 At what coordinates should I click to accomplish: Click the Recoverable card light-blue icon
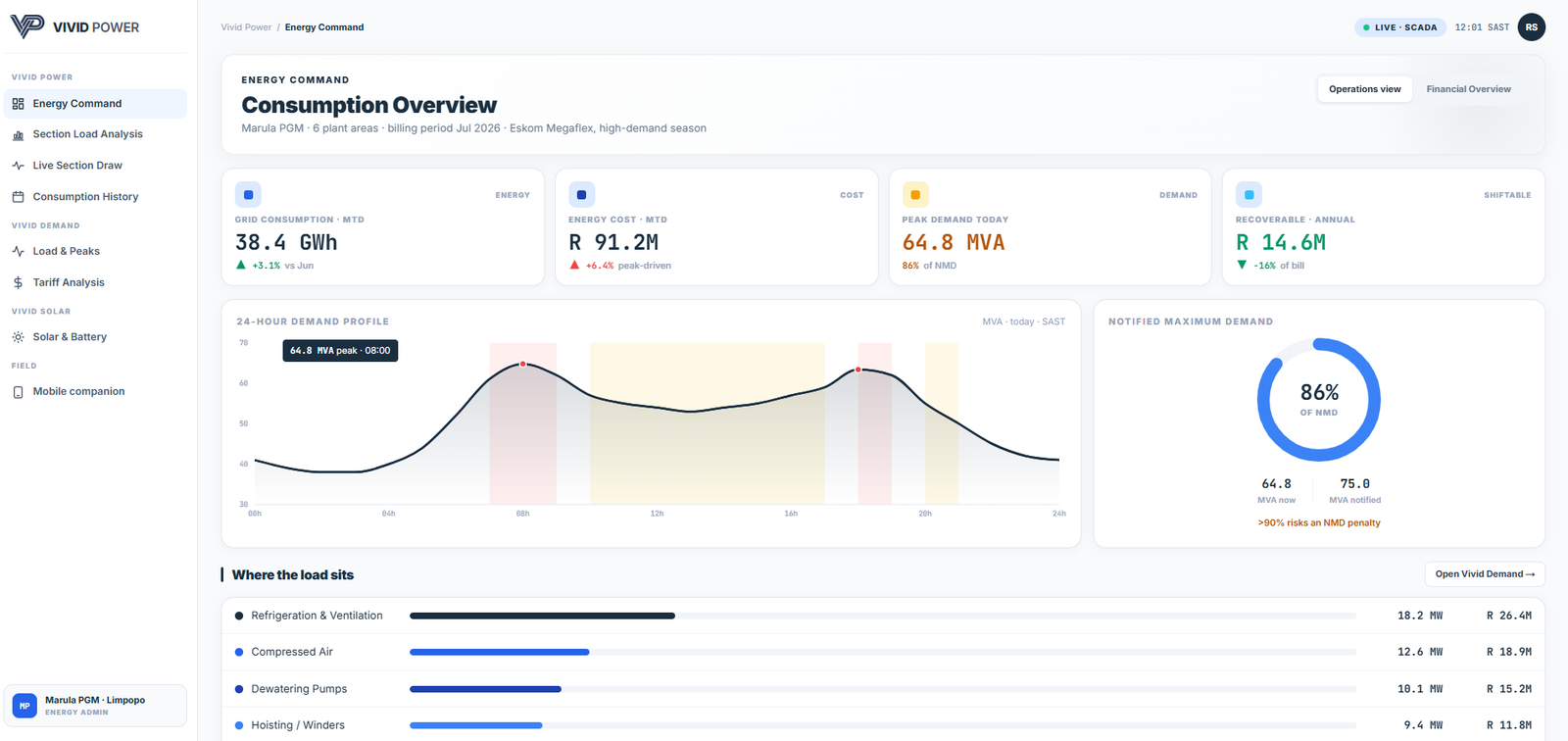coord(1249,194)
